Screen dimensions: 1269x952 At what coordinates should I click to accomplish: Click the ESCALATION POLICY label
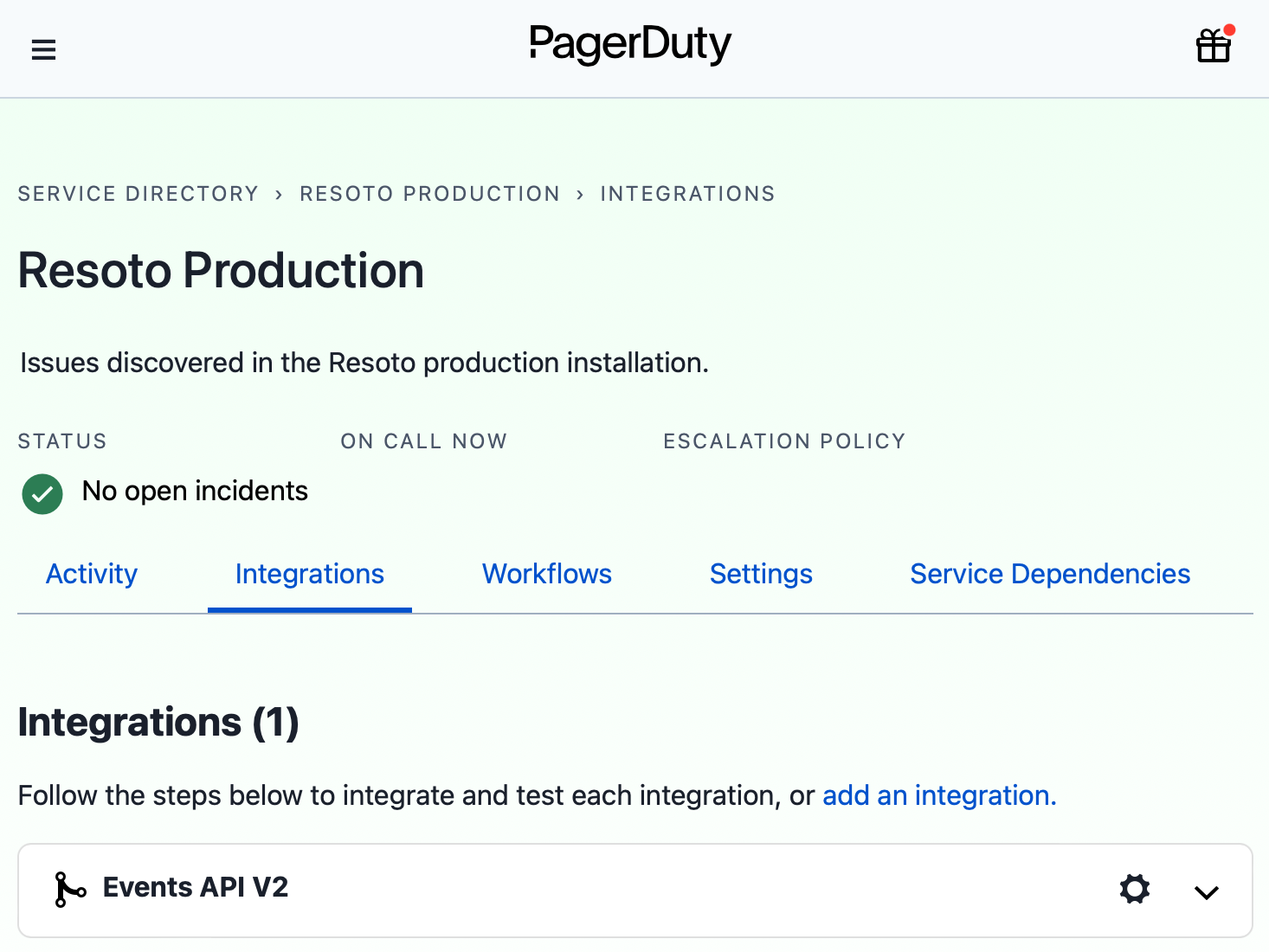784,441
